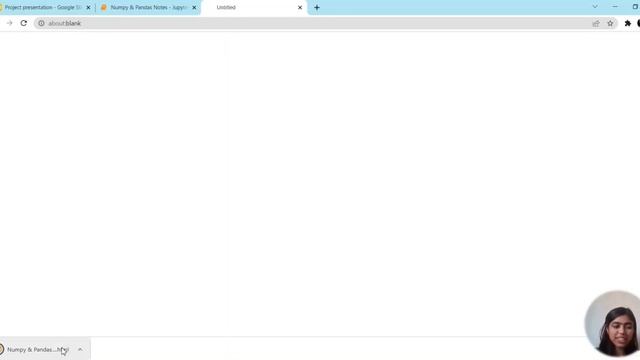Image resolution: width=640 pixels, height=360 pixels.
Task: Restore the browser window size
Action: click(x=635, y=7)
